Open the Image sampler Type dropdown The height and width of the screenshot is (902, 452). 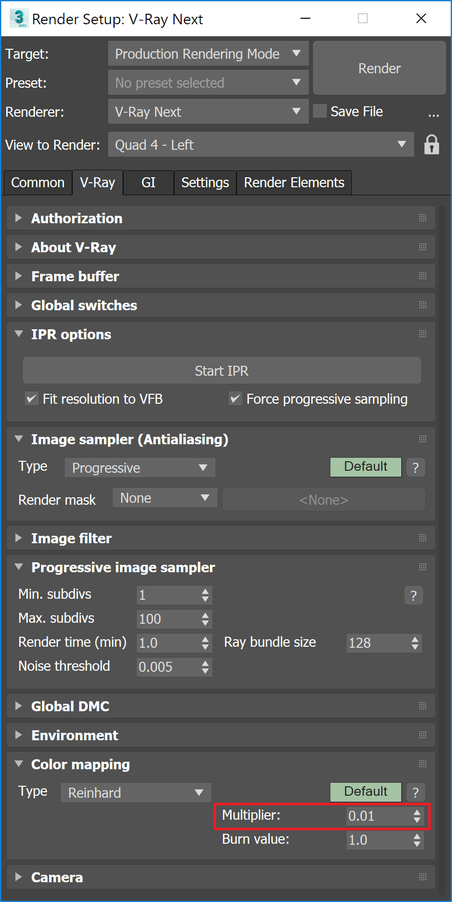tap(140, 468)
